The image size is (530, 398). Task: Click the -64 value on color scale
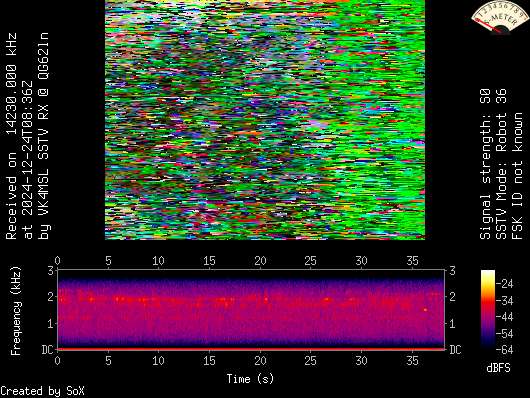click(504, 349)
